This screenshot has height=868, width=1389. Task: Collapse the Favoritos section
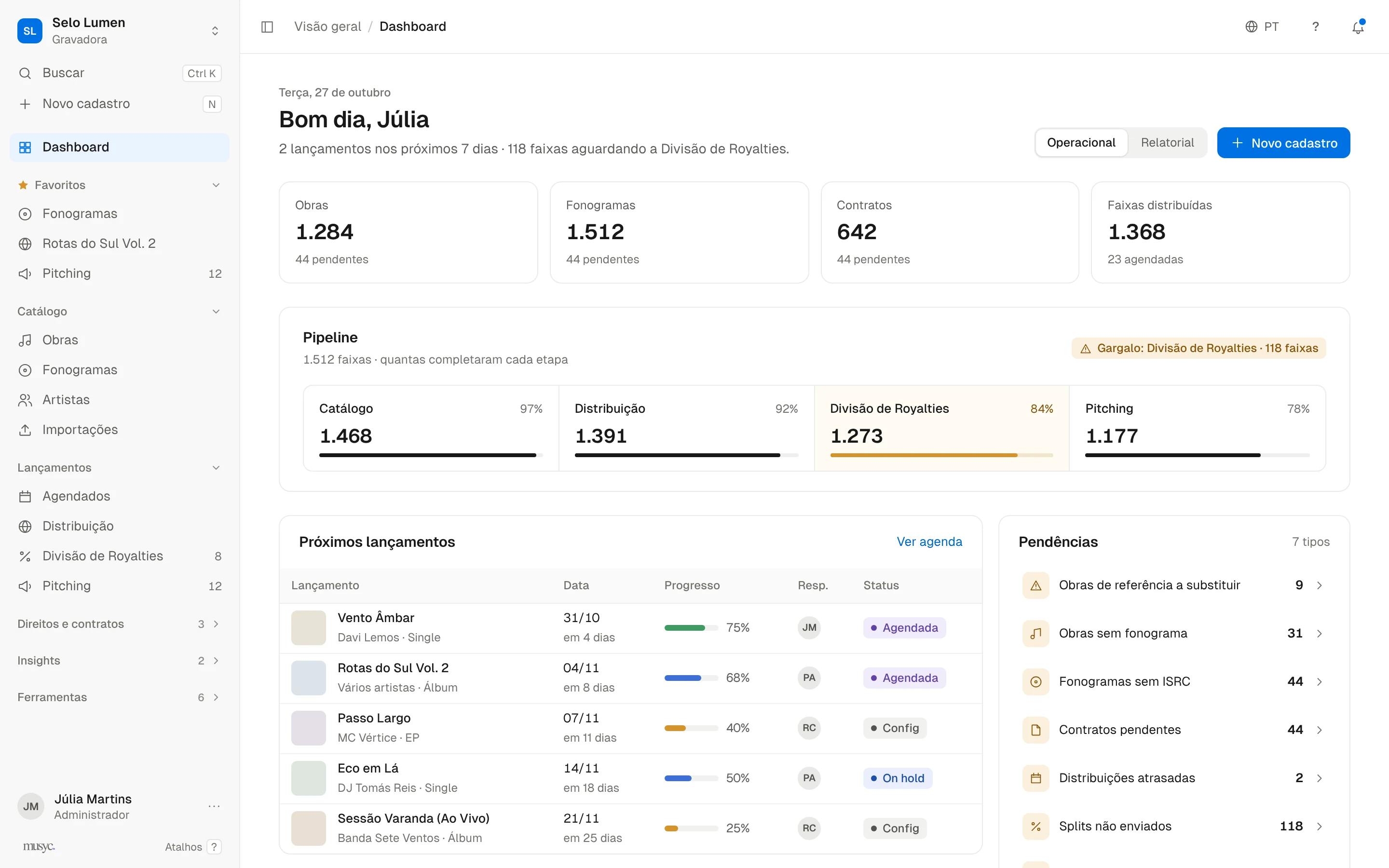point(216,186)
